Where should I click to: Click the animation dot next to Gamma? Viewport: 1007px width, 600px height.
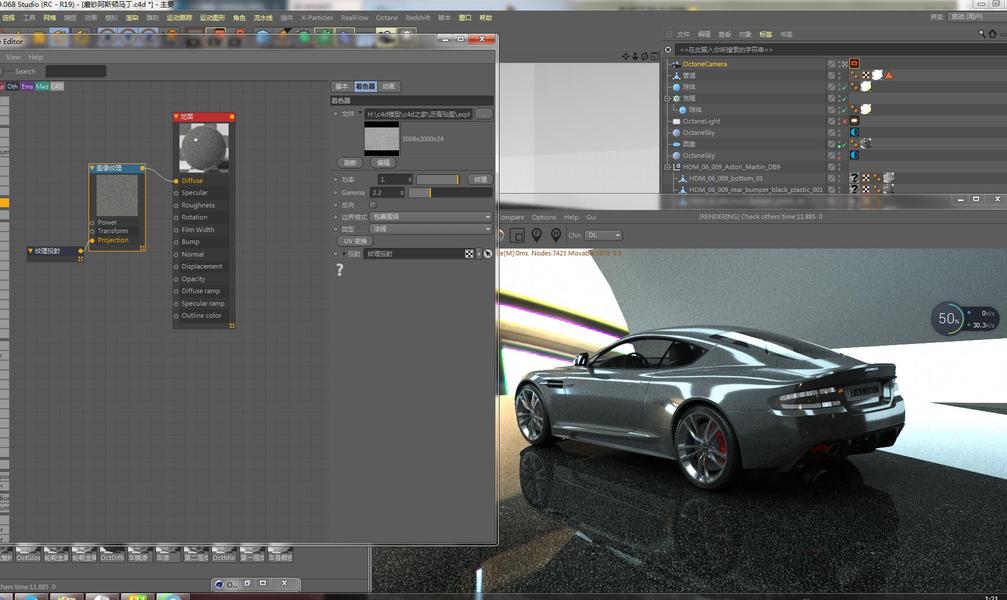335,193
